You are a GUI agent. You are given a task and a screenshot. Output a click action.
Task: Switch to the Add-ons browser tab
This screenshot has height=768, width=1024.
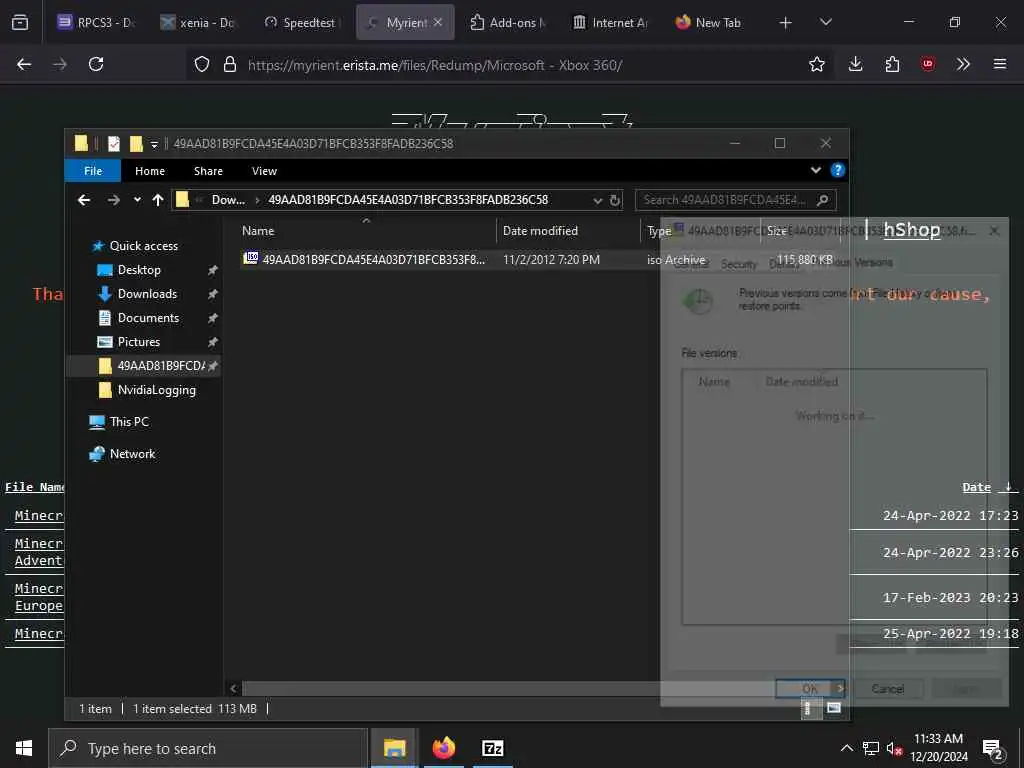(508, 22)
